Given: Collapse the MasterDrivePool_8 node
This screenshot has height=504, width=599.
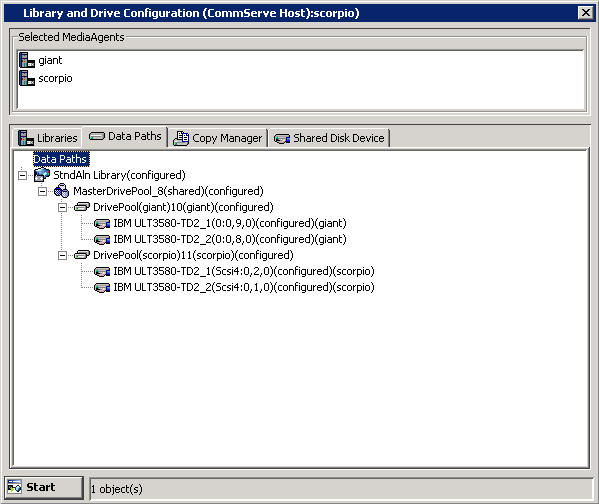Looking at the screenshot, I should (42, 191).
